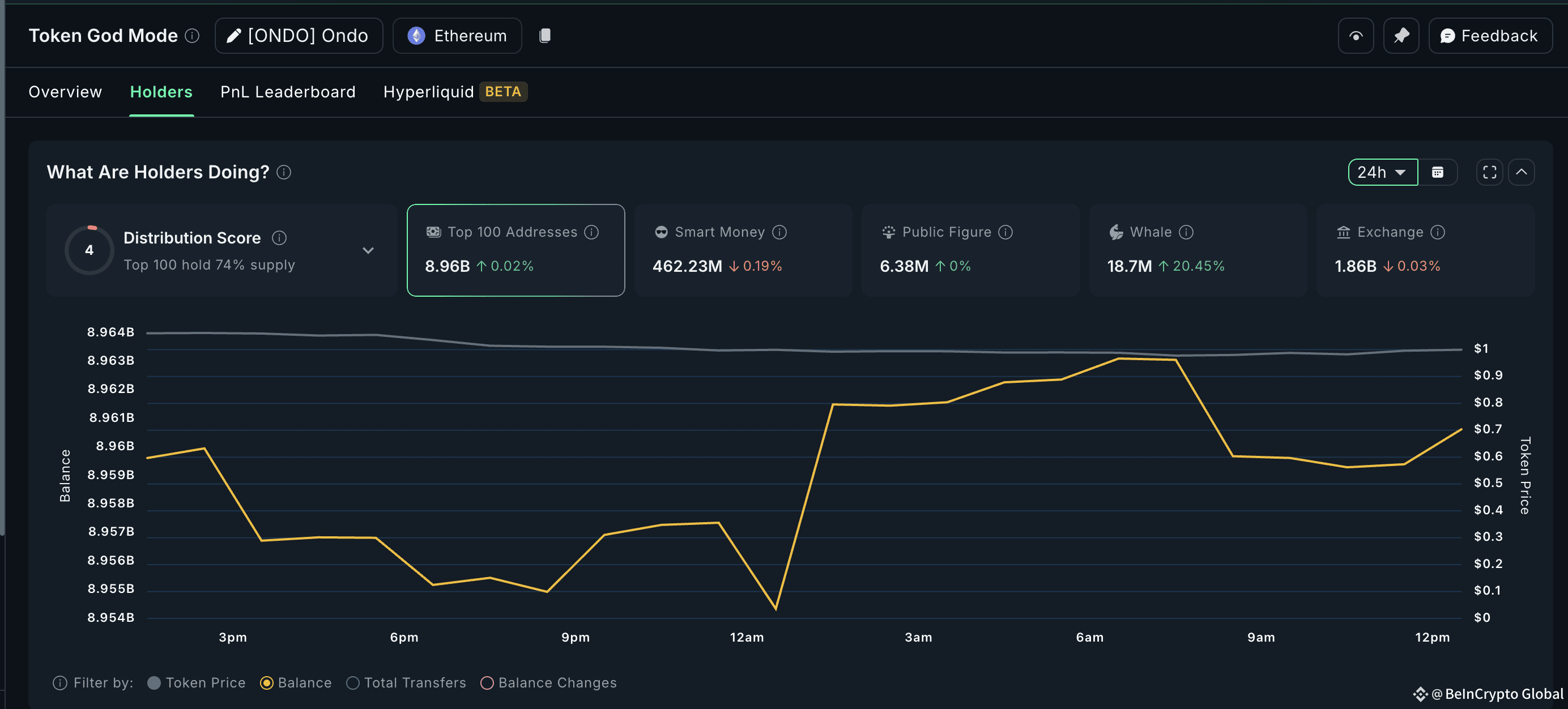Image resolution: width=1568 pixels, height=709 pixels.
Task: Toggle the Token Price filter
Action: coord(197,684)
